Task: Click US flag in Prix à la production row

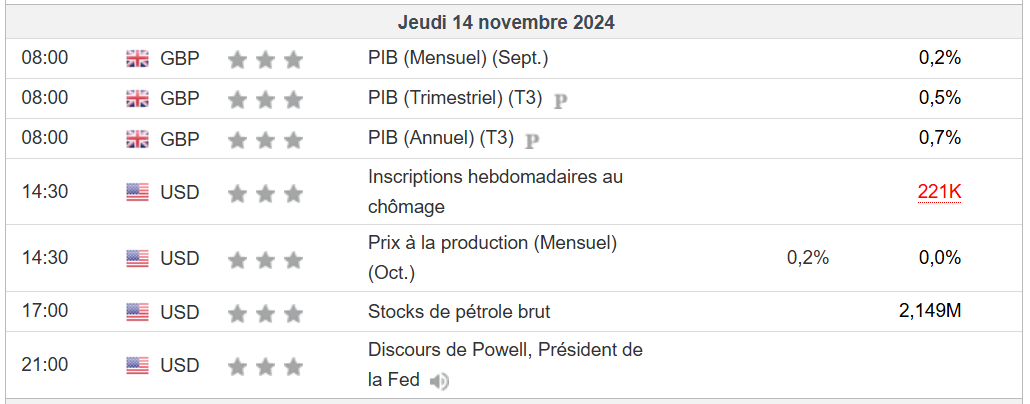Action: [137, 259]
